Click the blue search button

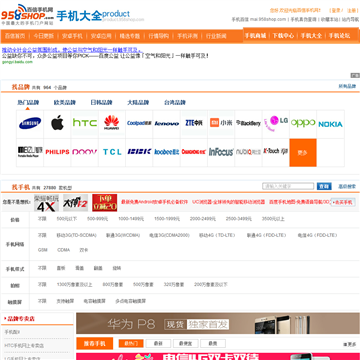click(x=324, y=186)
